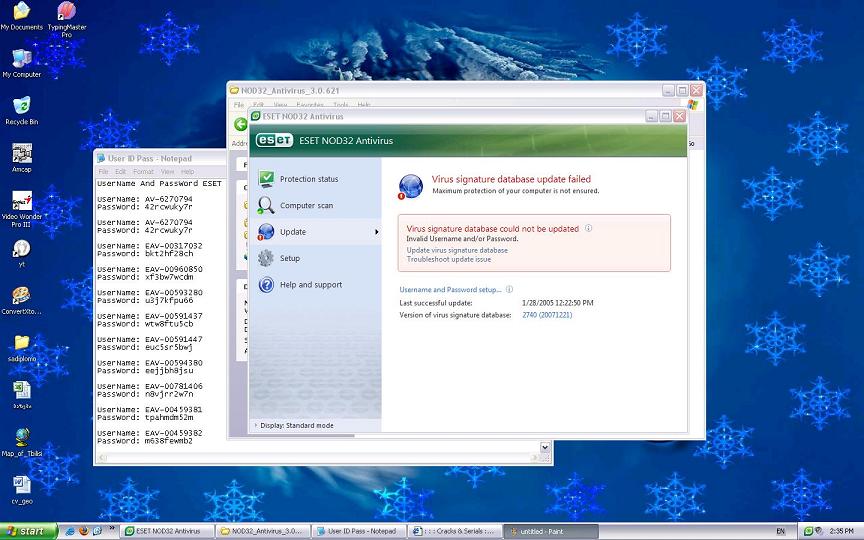Click 'Computer scan' label in ESET sidebar

pyautogui.click(x=306, y=206)
